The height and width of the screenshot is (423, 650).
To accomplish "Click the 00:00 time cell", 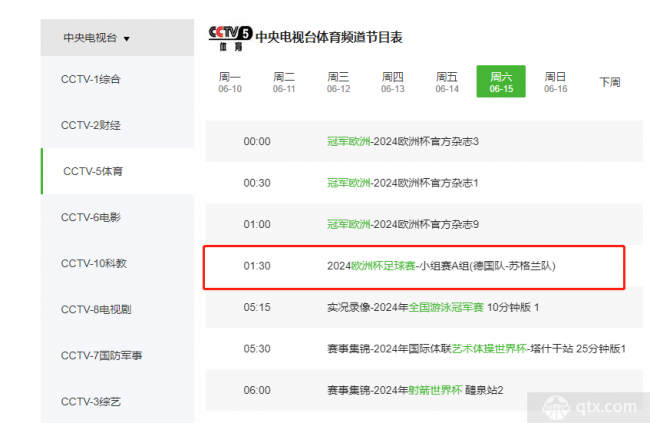I will pos(257,141).
